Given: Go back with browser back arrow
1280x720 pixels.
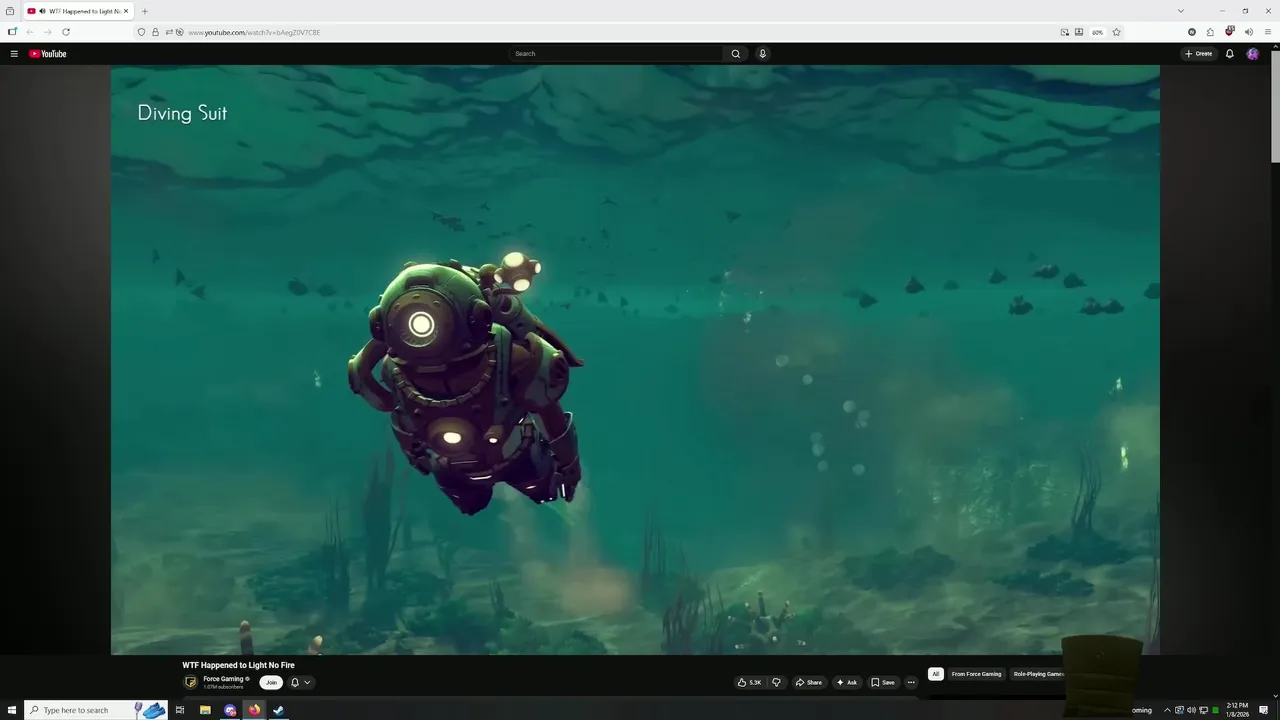Looking at the screenshot, I should (x=29, y=32).
